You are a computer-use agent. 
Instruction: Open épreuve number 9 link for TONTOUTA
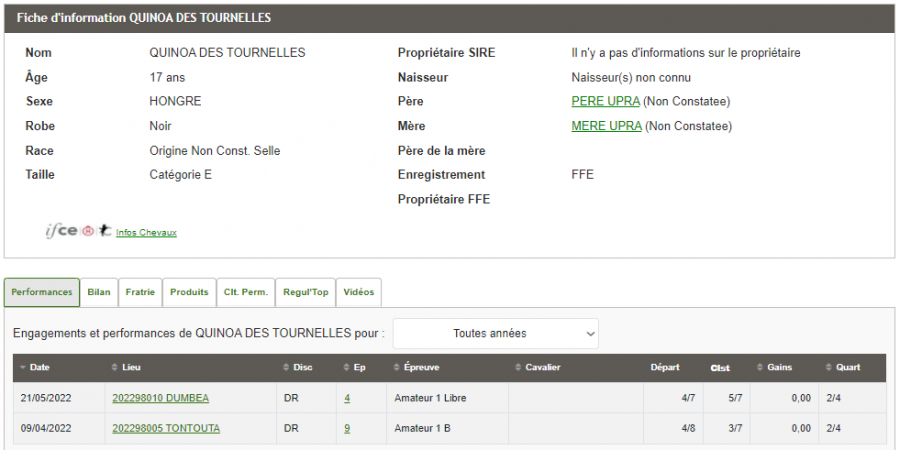[347, 428]
